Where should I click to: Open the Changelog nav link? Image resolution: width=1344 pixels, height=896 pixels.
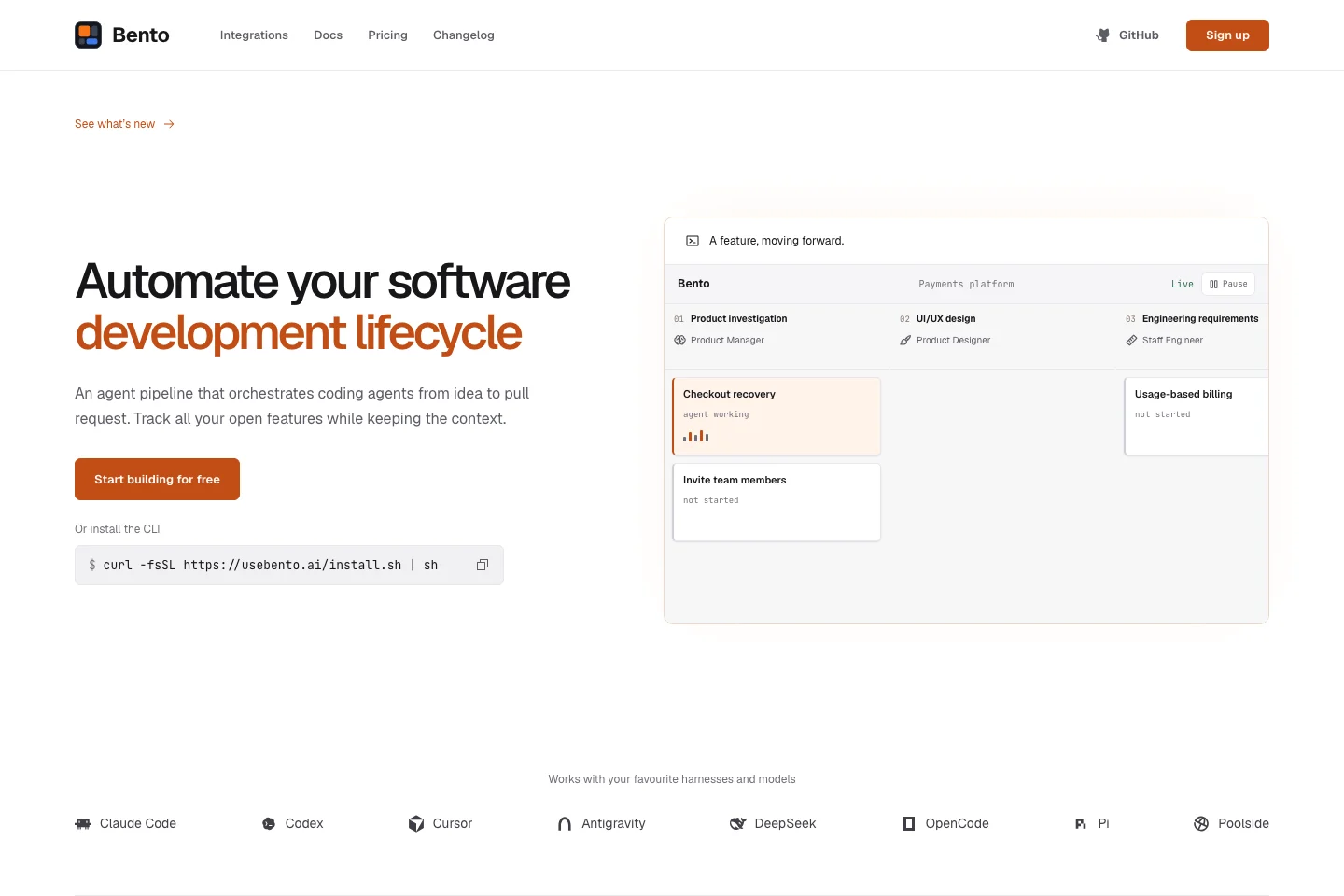point(464,35)
